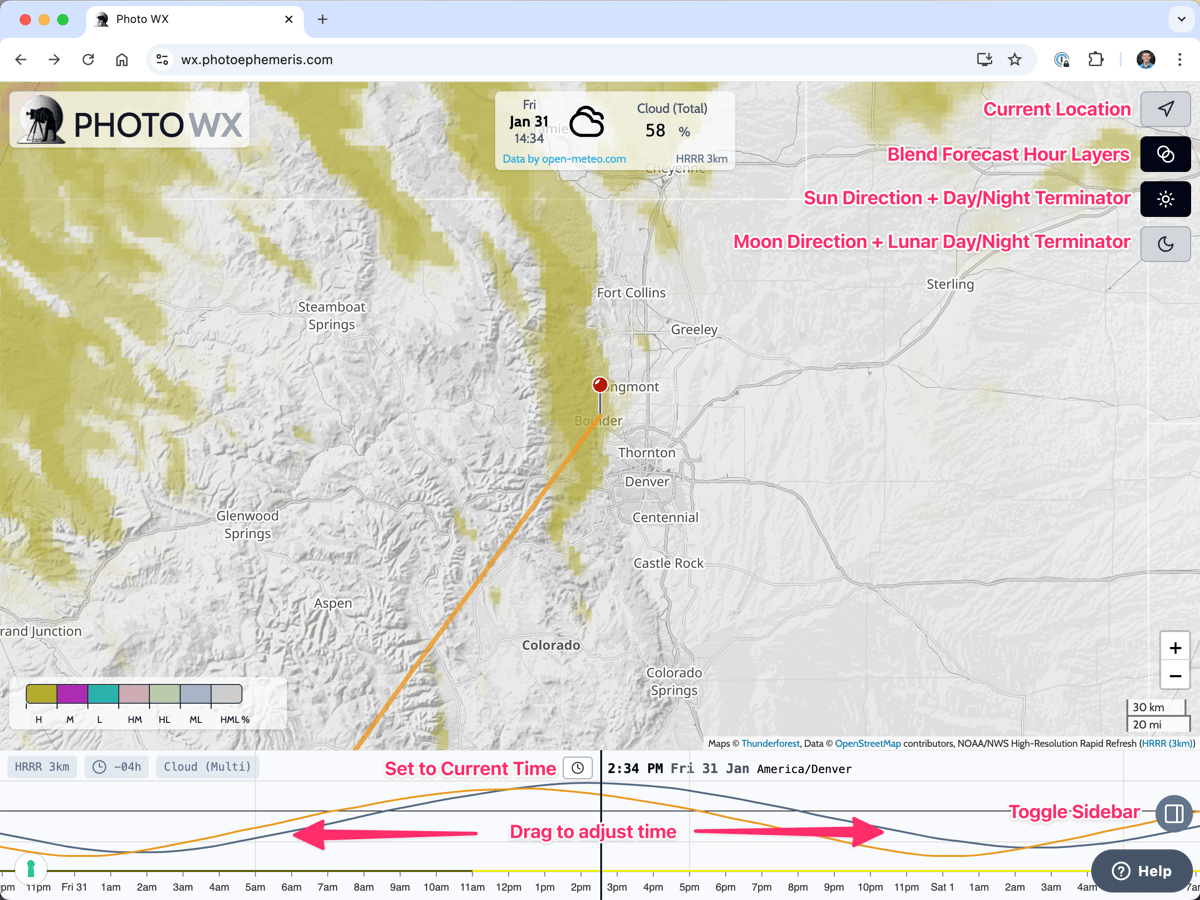Toggle the sidebar panel button
Screen dimensions: 1200x900
1174,813
